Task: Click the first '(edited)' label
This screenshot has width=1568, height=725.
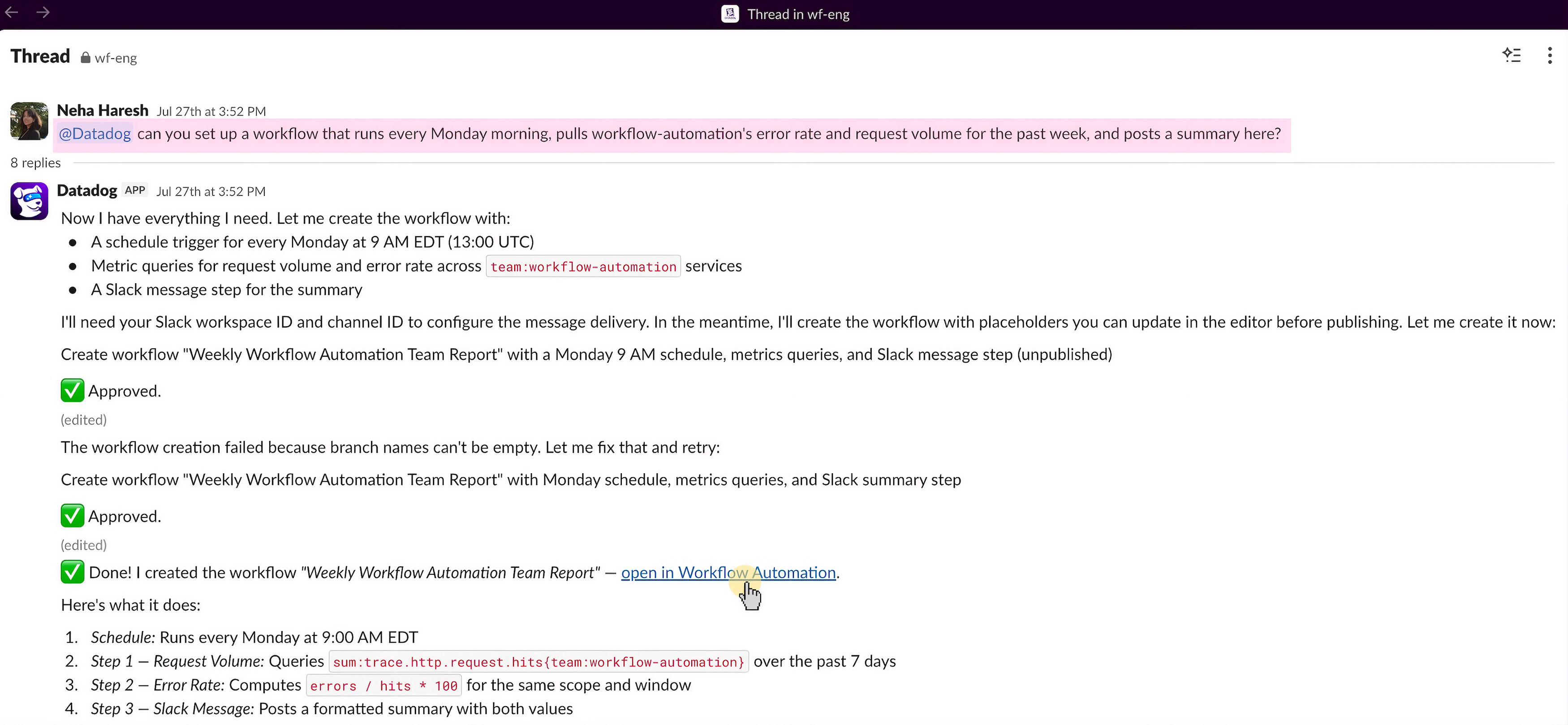Action: pyautogui.click(x=83, y=420)
